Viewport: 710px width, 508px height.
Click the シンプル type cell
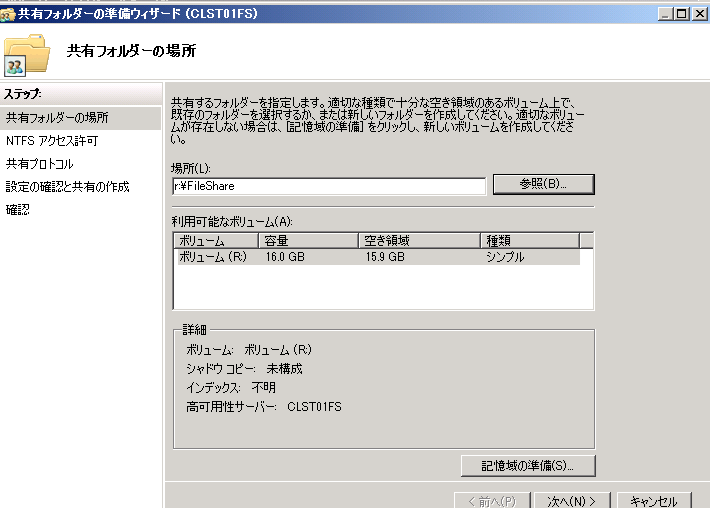click(x=505, y=257)
